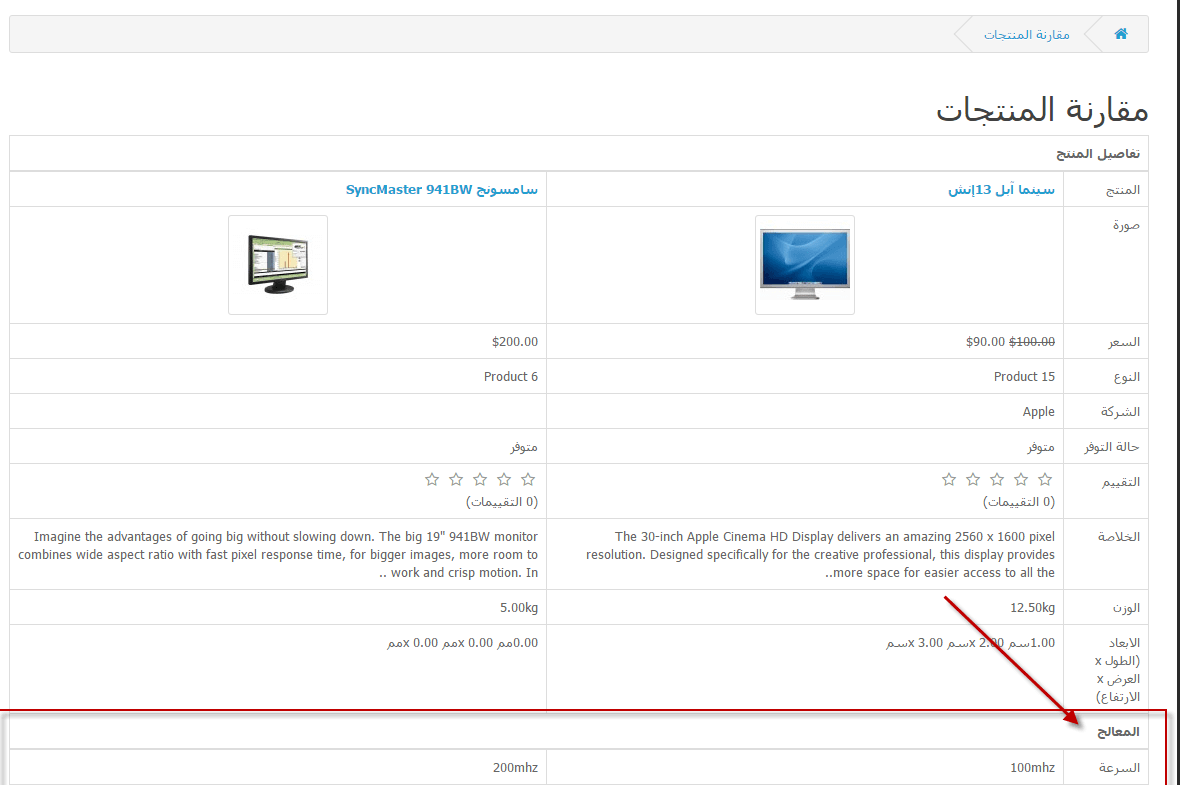Click the 200mhz speed value

pos(515,768)
